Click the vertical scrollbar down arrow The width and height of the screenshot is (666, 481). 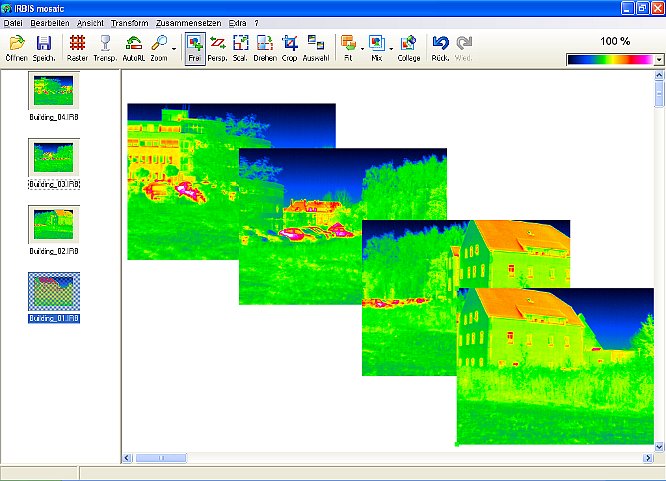tap(659, 447)
